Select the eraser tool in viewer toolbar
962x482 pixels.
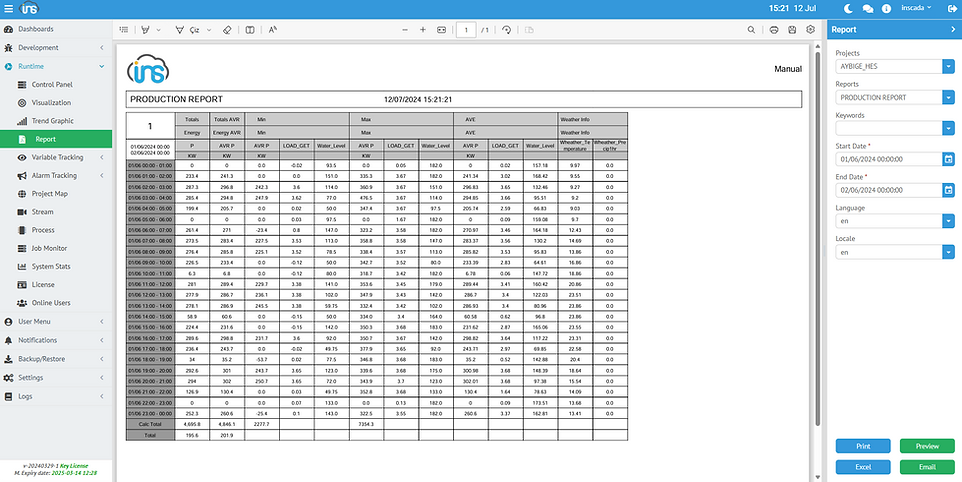(x=226, y=30)
